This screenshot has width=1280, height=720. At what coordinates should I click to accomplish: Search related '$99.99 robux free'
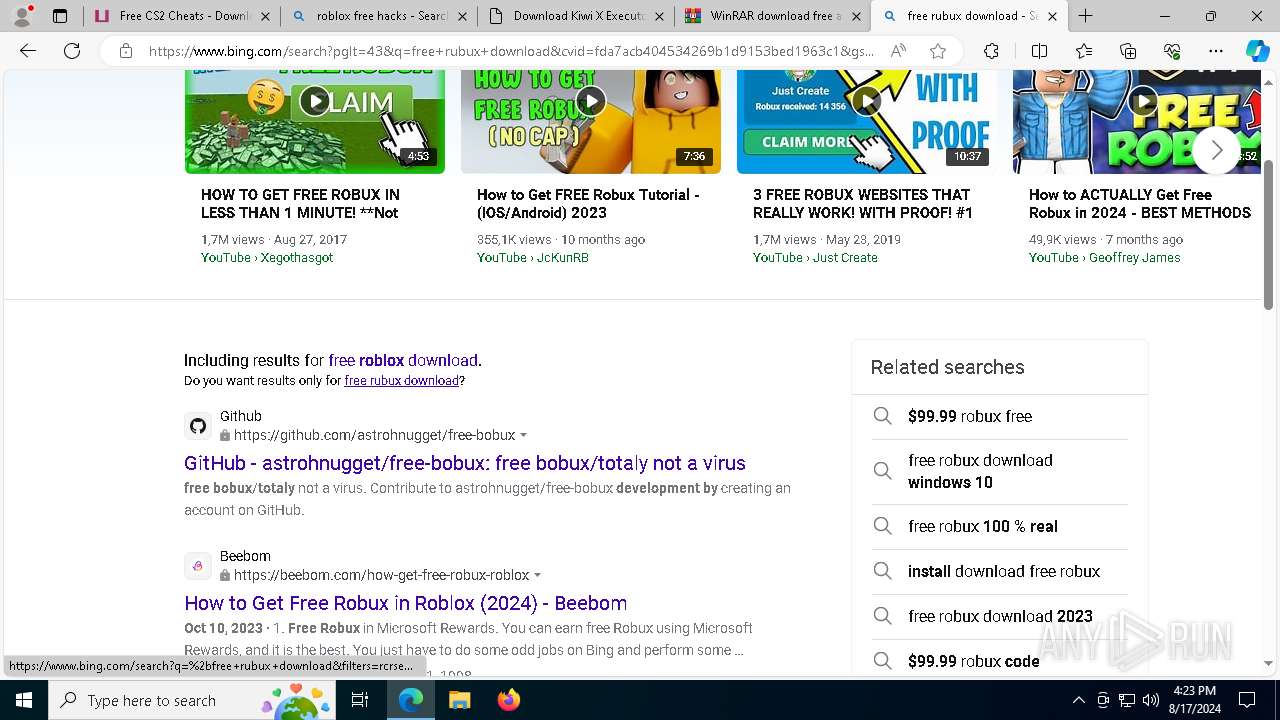1000,416
